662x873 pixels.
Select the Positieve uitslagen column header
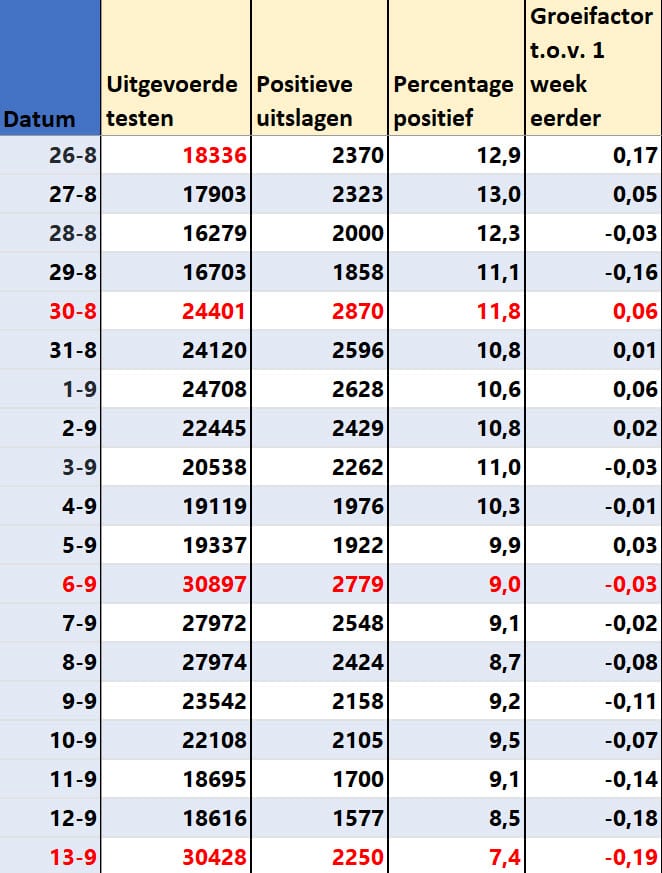tap(320, 67)
